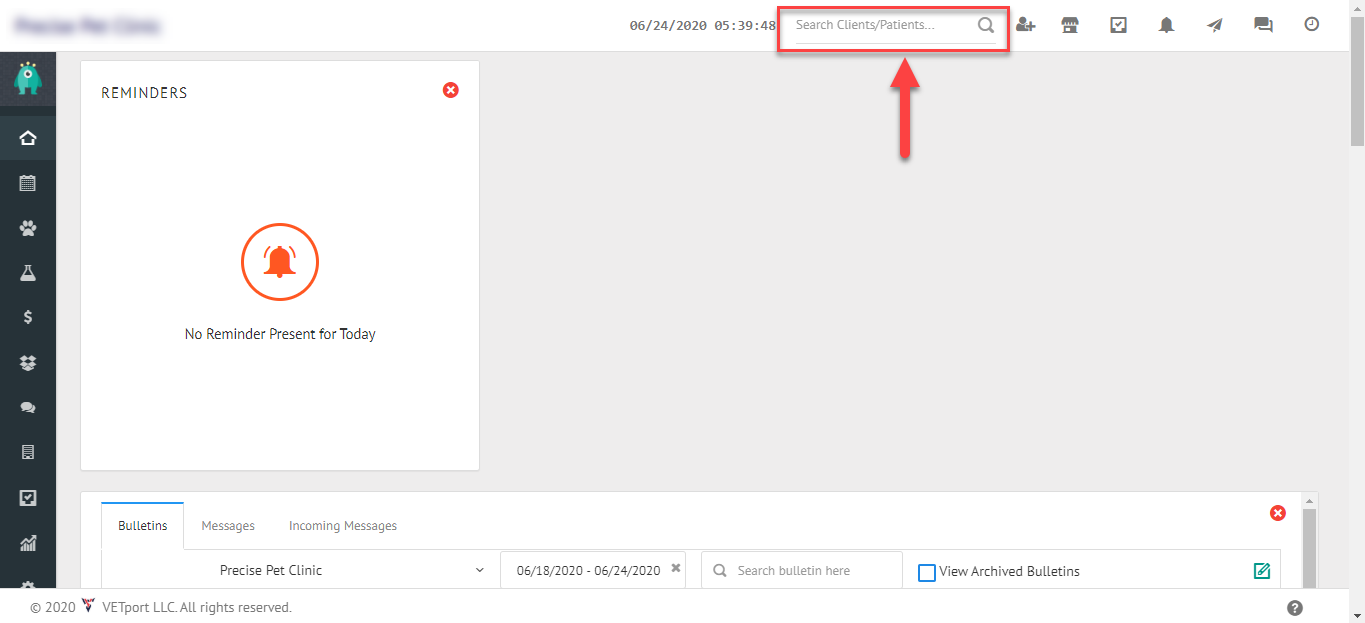
Task: Click the VETport LLC footer logo
Action: pos(89,606)
